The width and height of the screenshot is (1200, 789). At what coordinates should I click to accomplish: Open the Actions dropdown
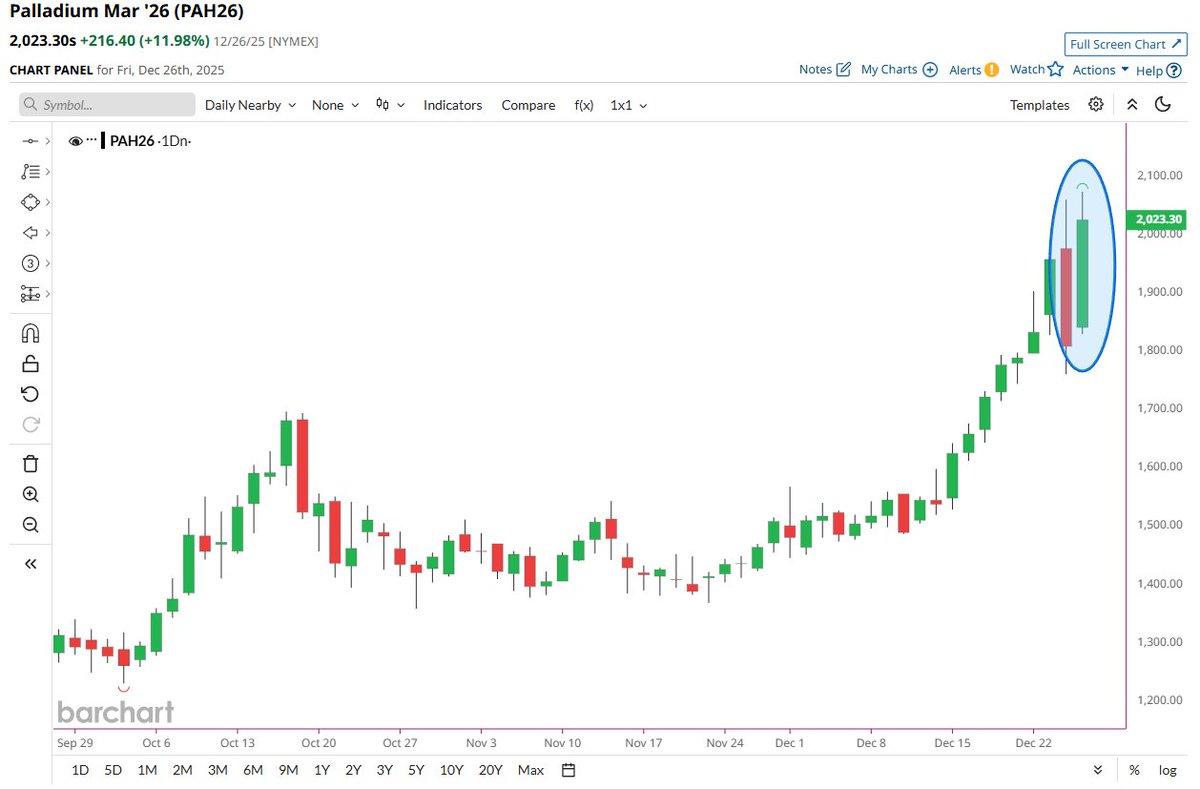tap(1100, 70)
